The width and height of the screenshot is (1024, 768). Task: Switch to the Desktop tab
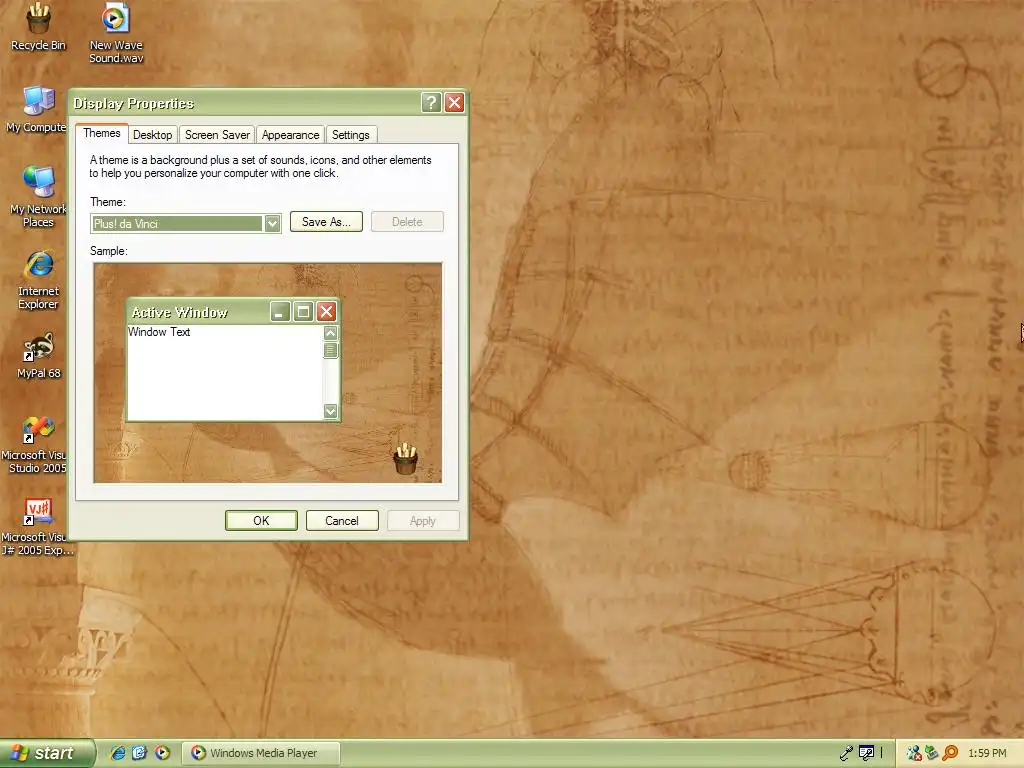(x=152, y=135)
